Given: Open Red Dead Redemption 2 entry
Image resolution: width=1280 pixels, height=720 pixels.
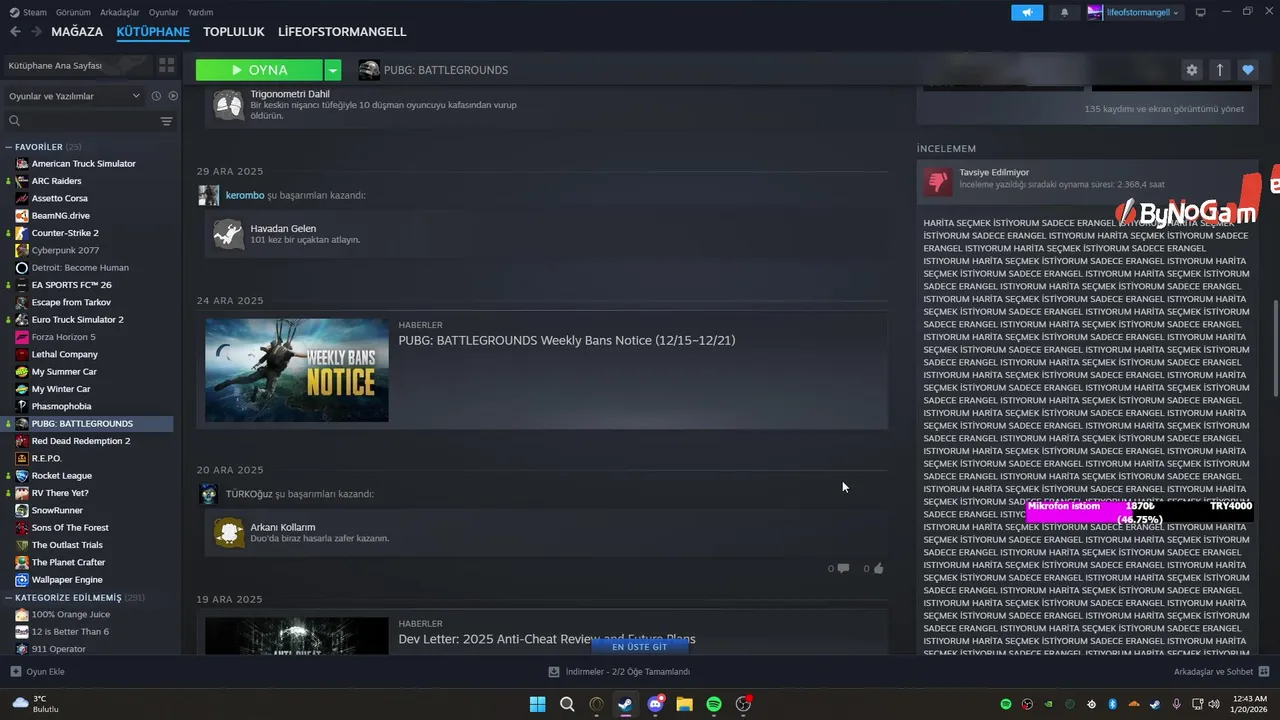Looking at the screenshot, I should (80, 441).
